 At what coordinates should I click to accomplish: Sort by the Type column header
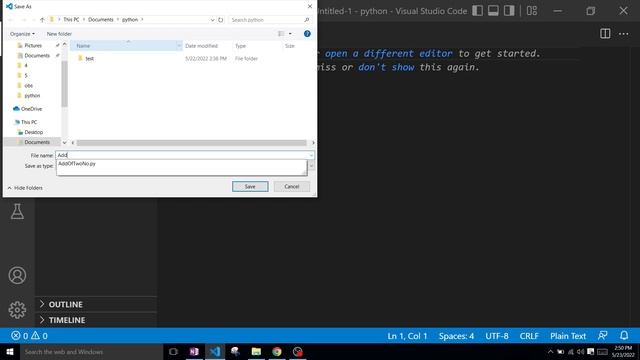(x=240, y=46)
